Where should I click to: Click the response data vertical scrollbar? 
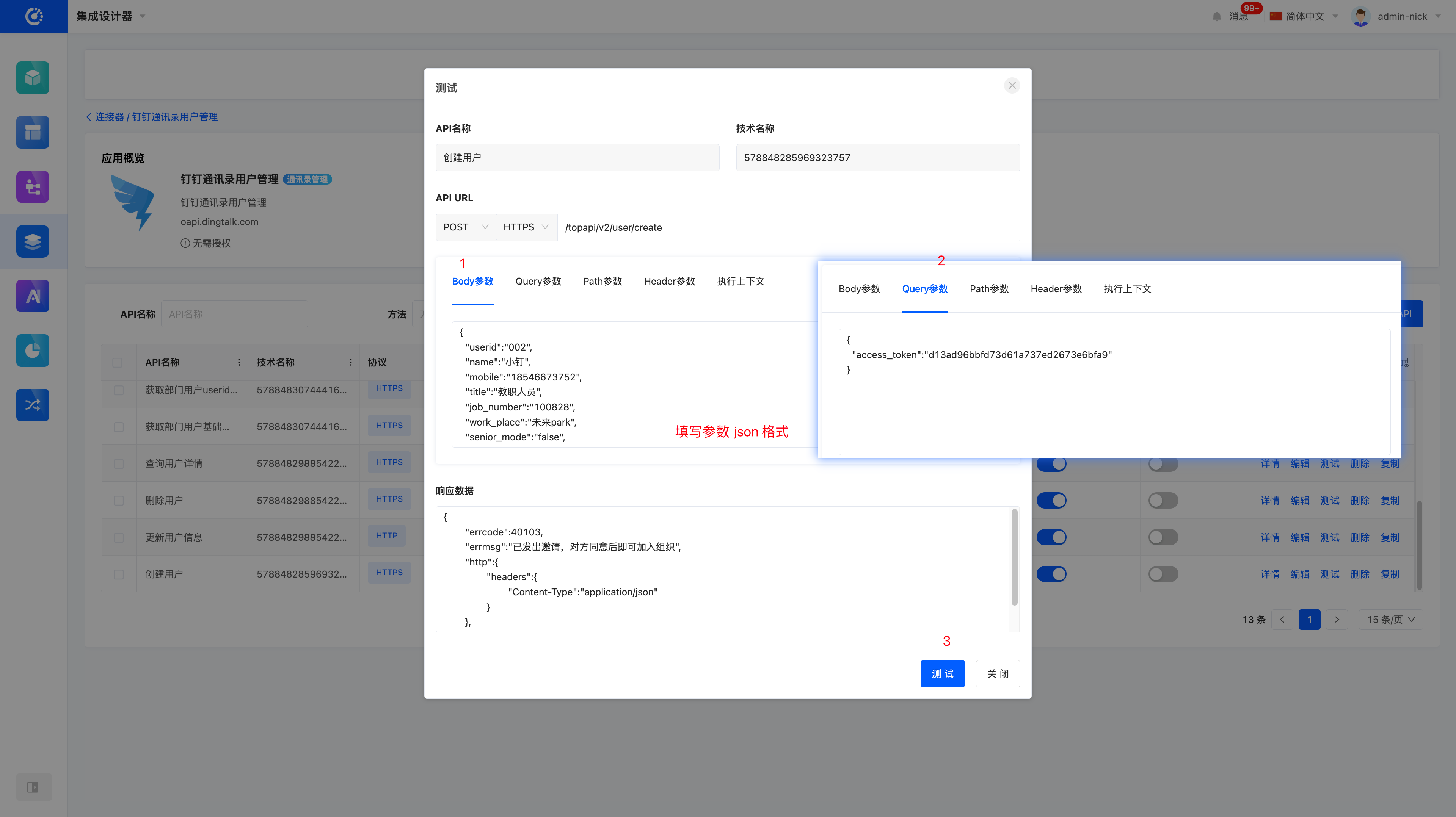point(1014,558)
